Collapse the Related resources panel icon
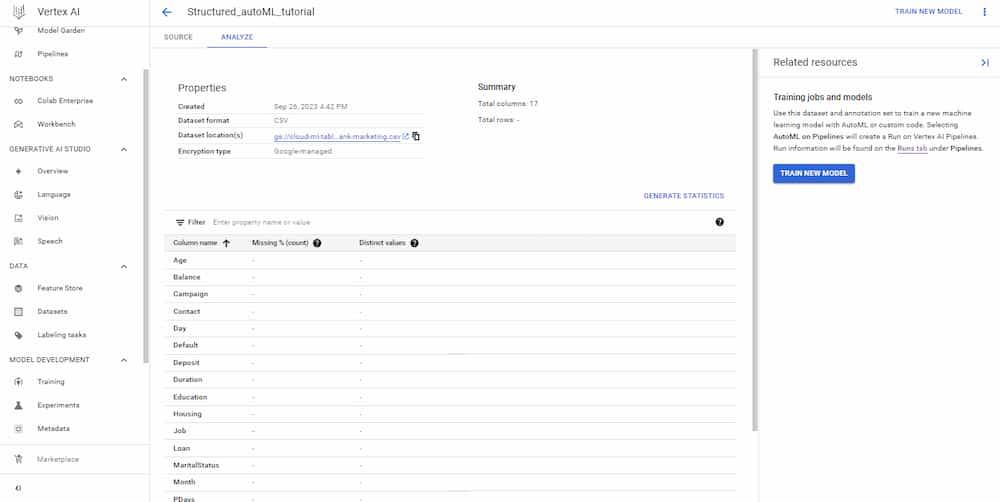The height and width of the screenshot is (502, 1000). [985, 63]
